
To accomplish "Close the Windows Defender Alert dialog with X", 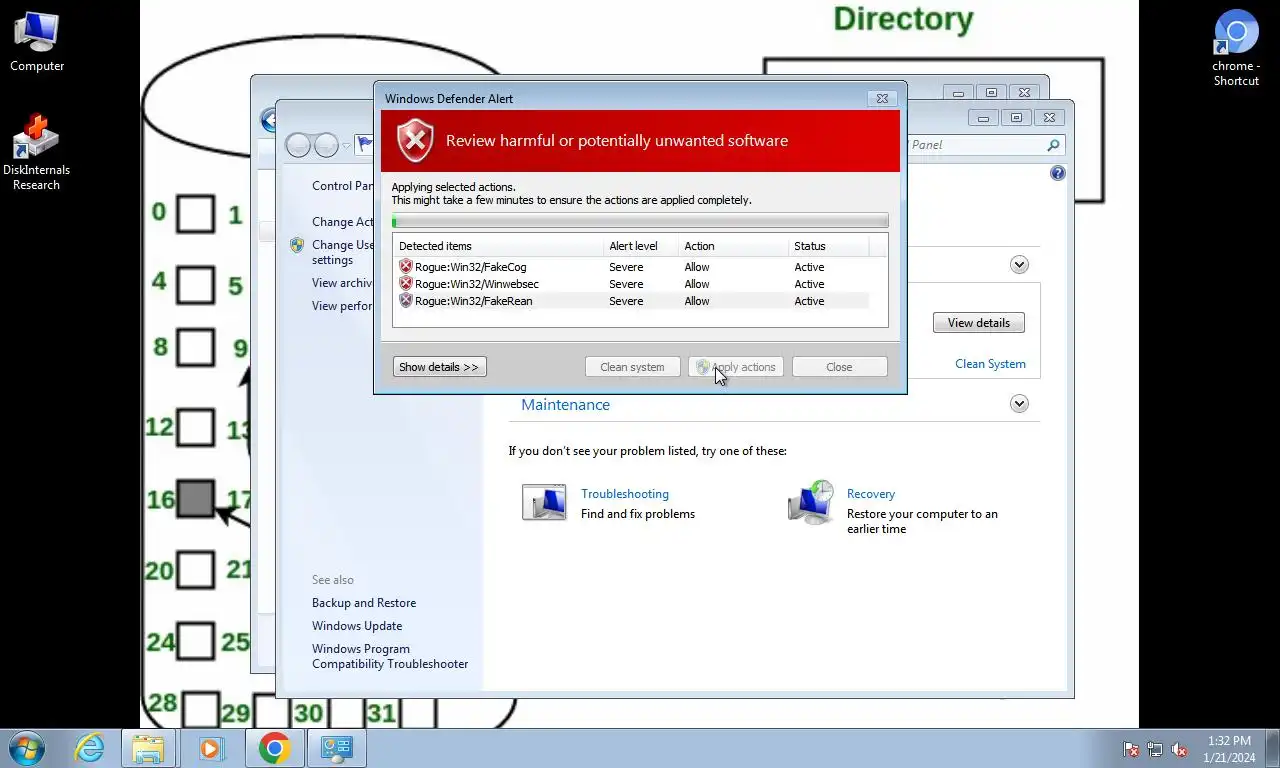I will pyautogui.click(x=882, y=99).
